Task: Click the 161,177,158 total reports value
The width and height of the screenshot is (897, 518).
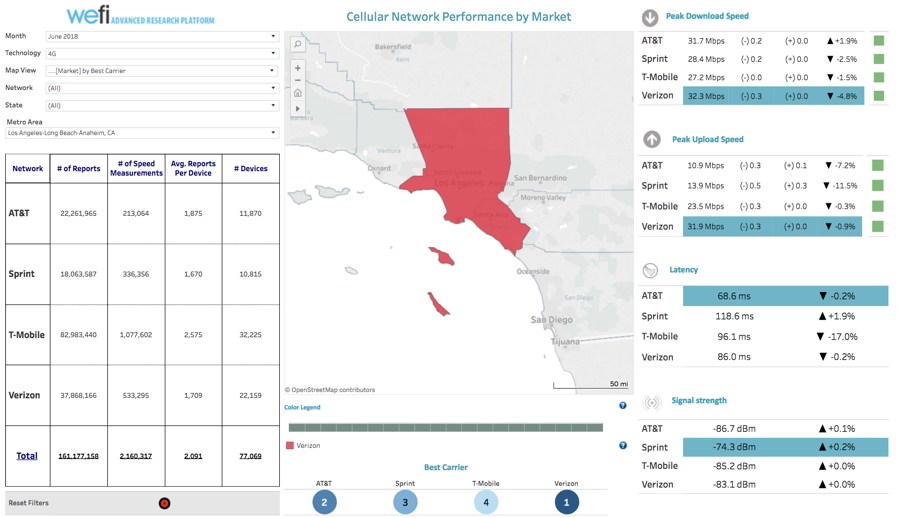Action: [78, 456]
